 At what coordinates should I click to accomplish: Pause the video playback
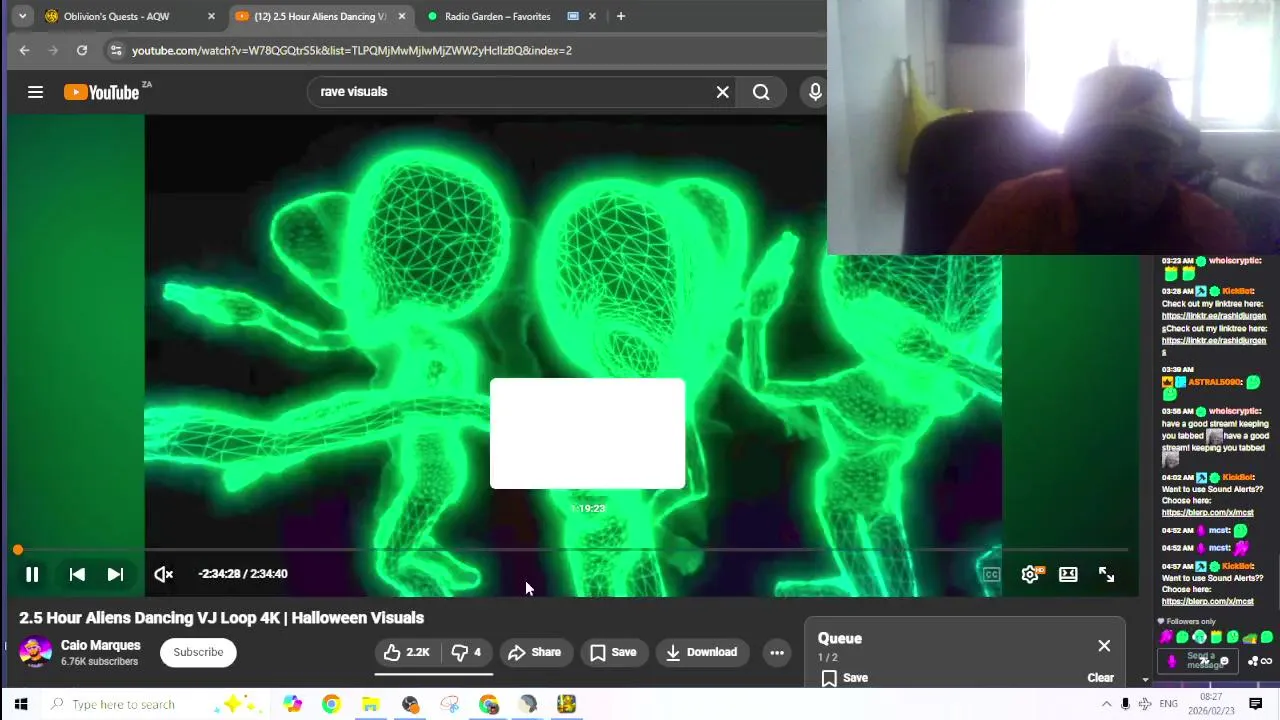coord(32,574)
